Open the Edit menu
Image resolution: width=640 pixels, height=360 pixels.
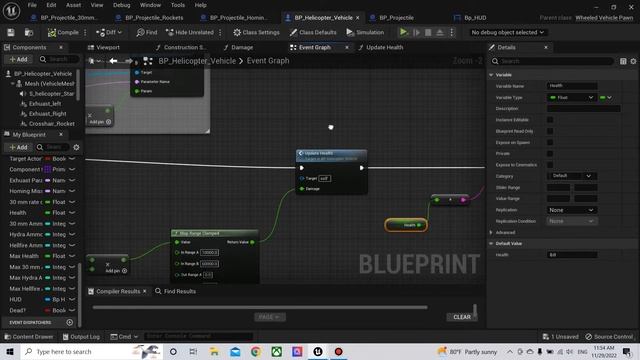pyautogui.click(x=51, y=5)
